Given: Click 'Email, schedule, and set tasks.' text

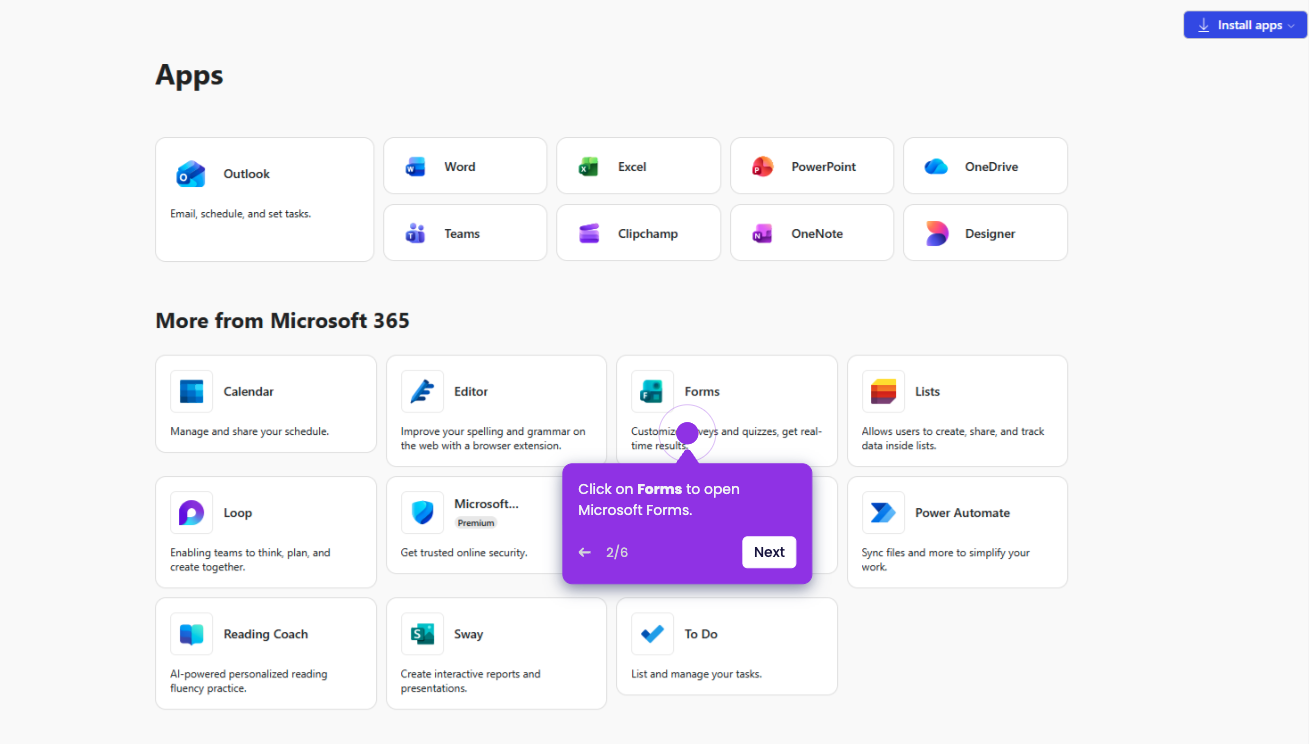Looking at the screenshot, I should click(241, 214).
